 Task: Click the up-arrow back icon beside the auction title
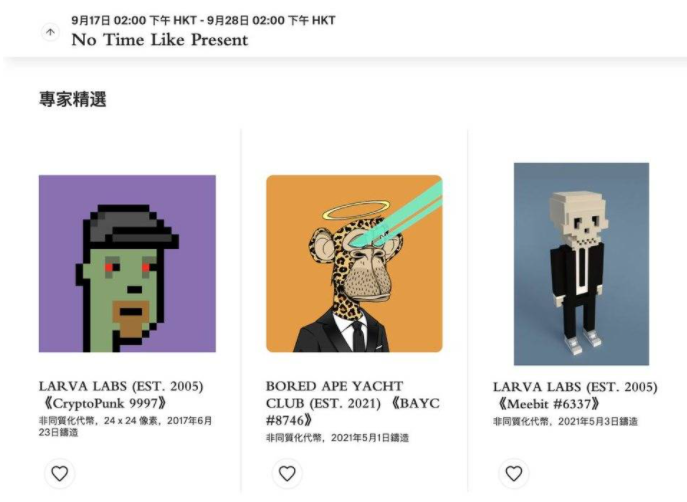click(x=50, y=32)
